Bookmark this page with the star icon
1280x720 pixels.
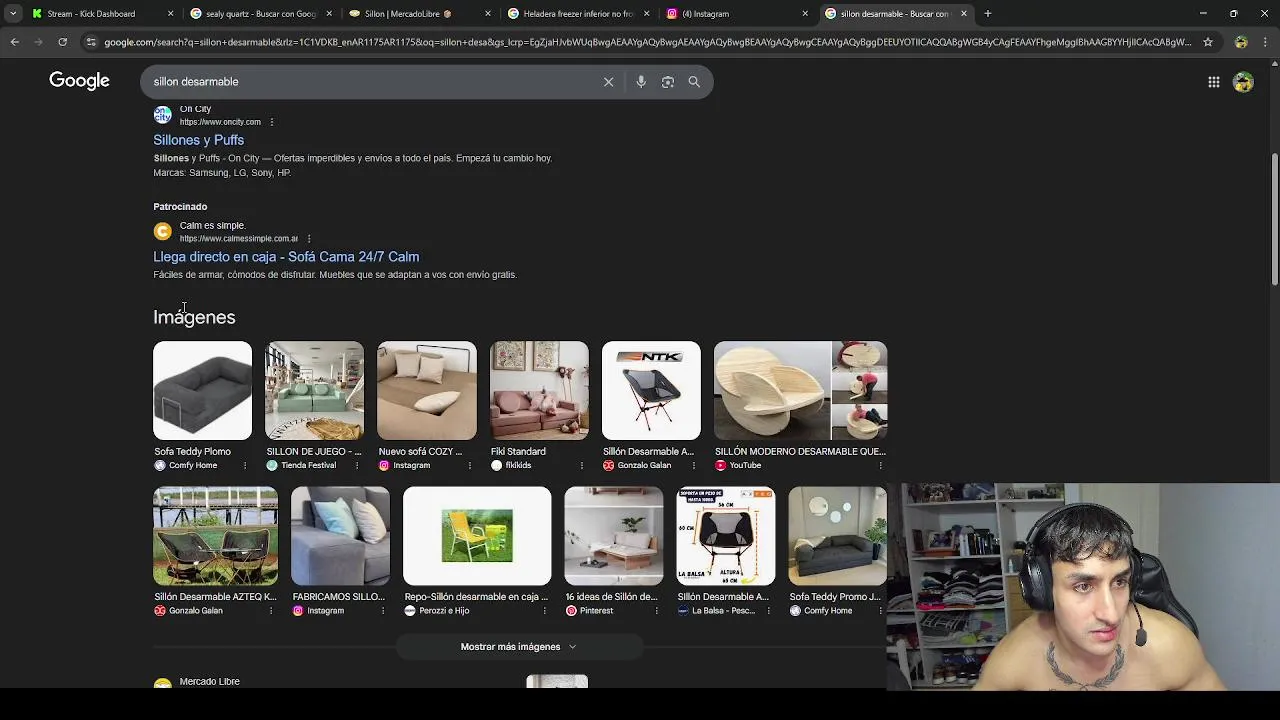pyautogui.click(x=1208, y=42)
